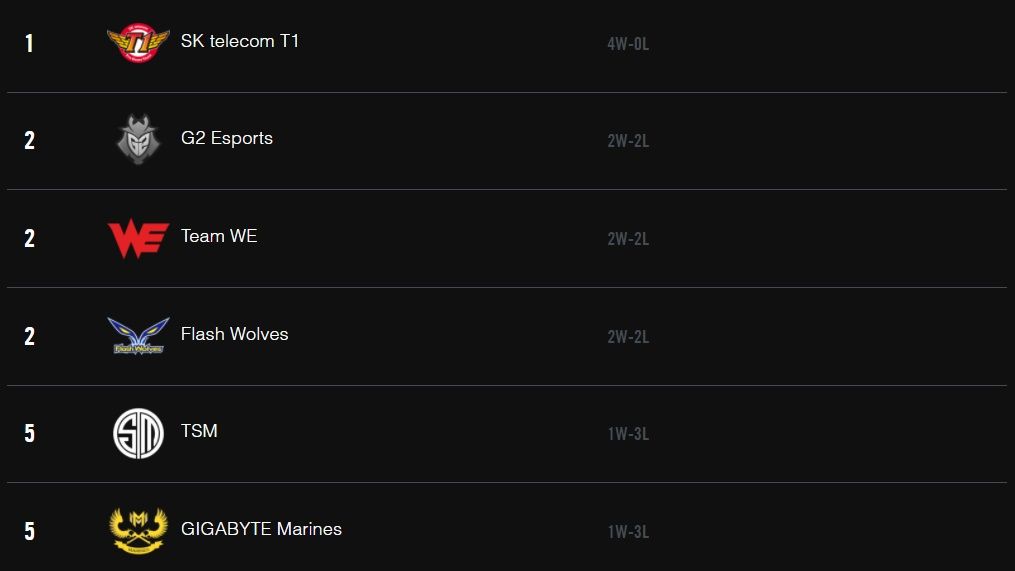1015x571 pixels.
Task: Click the red Team WE logo
Action: coord(138,238)
